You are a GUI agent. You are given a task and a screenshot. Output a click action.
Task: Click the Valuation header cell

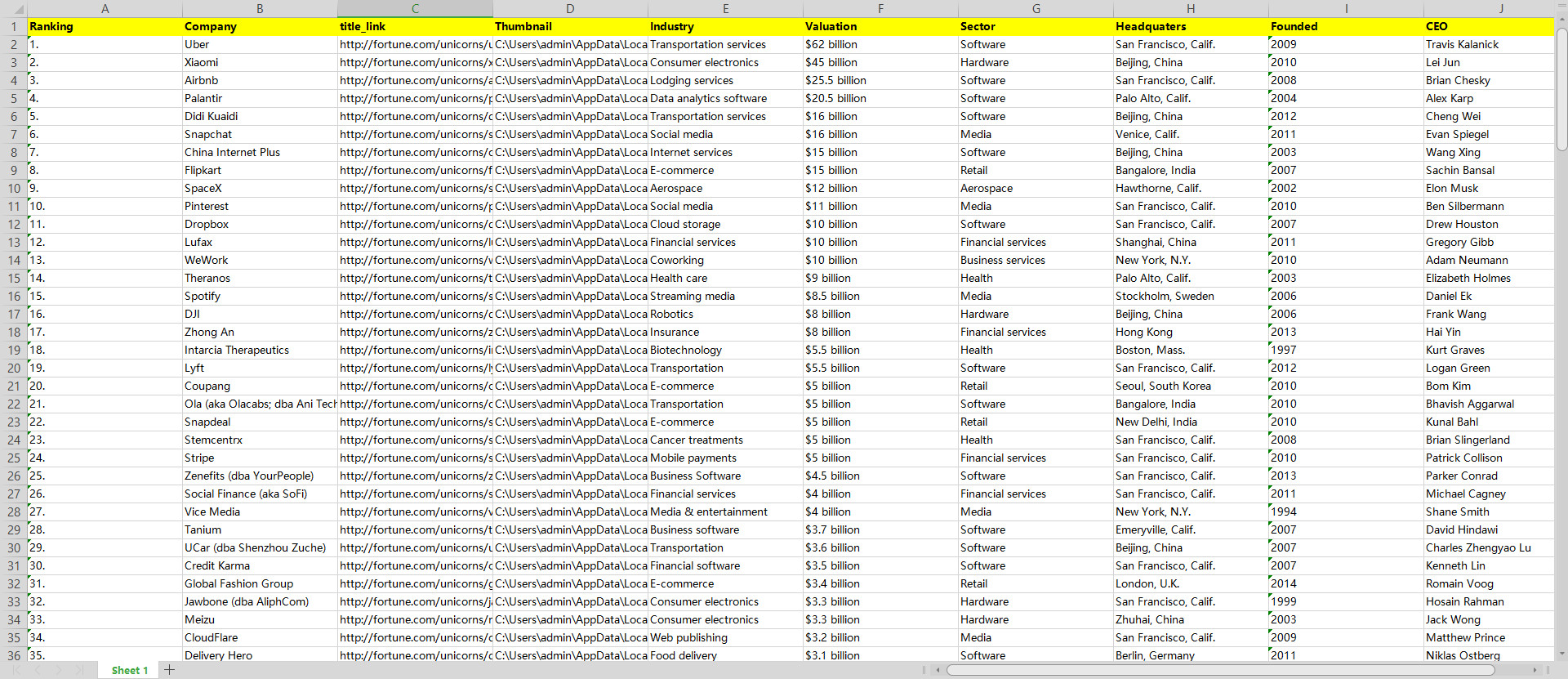coord(880,26)
